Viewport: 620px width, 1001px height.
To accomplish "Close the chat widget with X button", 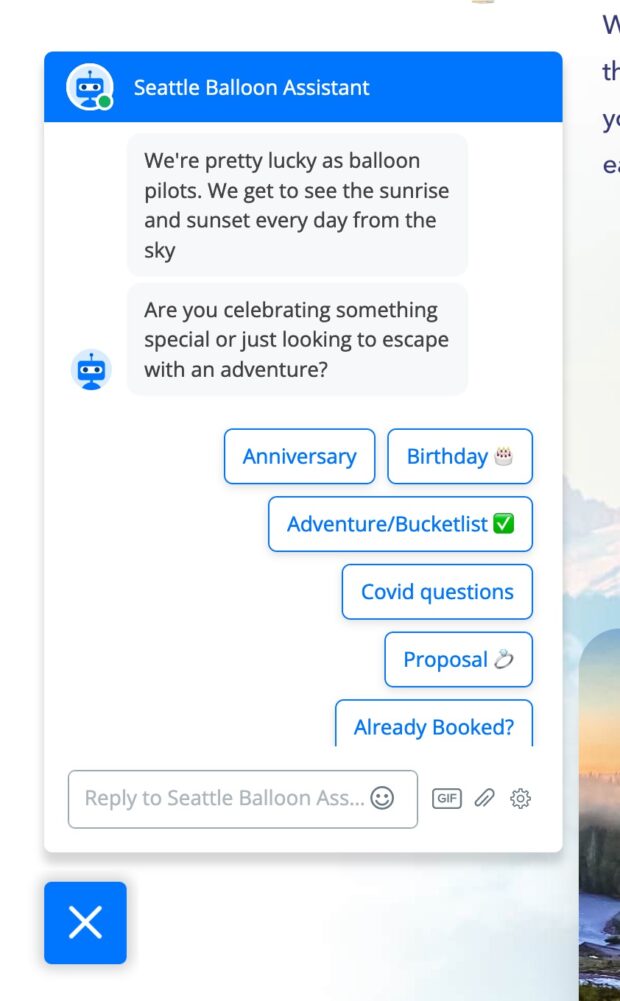I will click(x=85, y=923).
